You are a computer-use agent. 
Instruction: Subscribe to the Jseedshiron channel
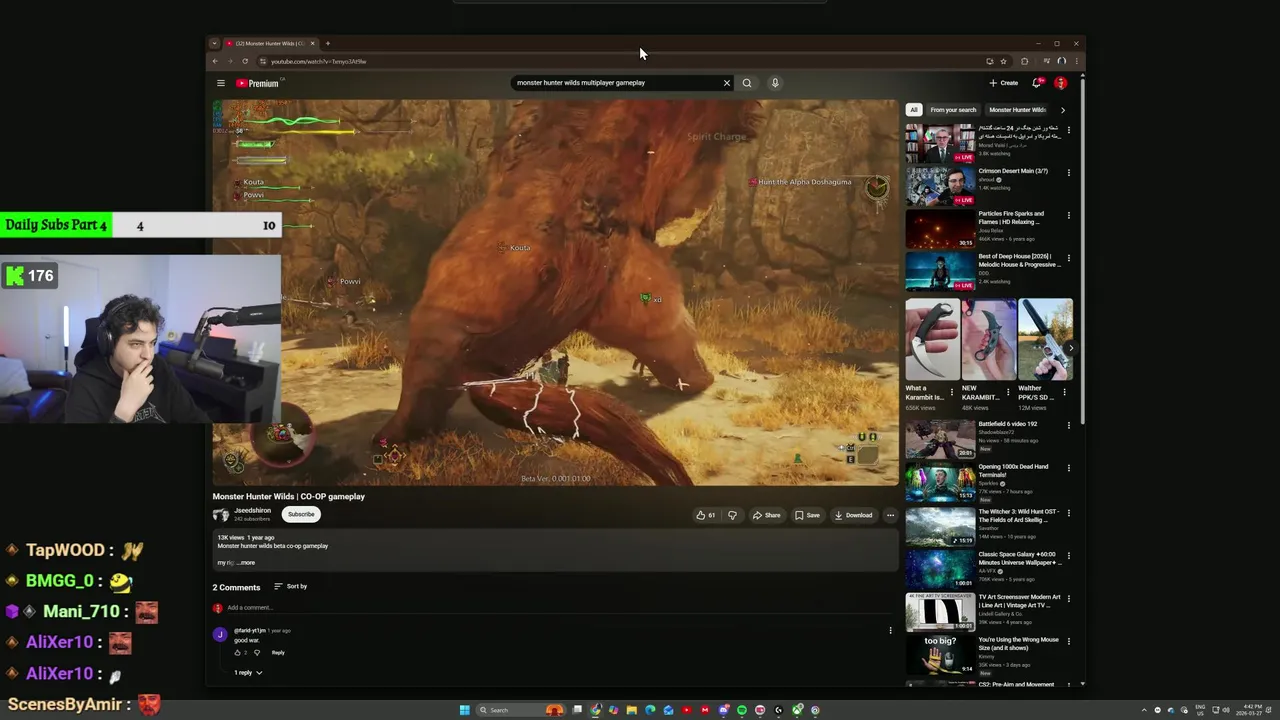(x=301, y=514)
